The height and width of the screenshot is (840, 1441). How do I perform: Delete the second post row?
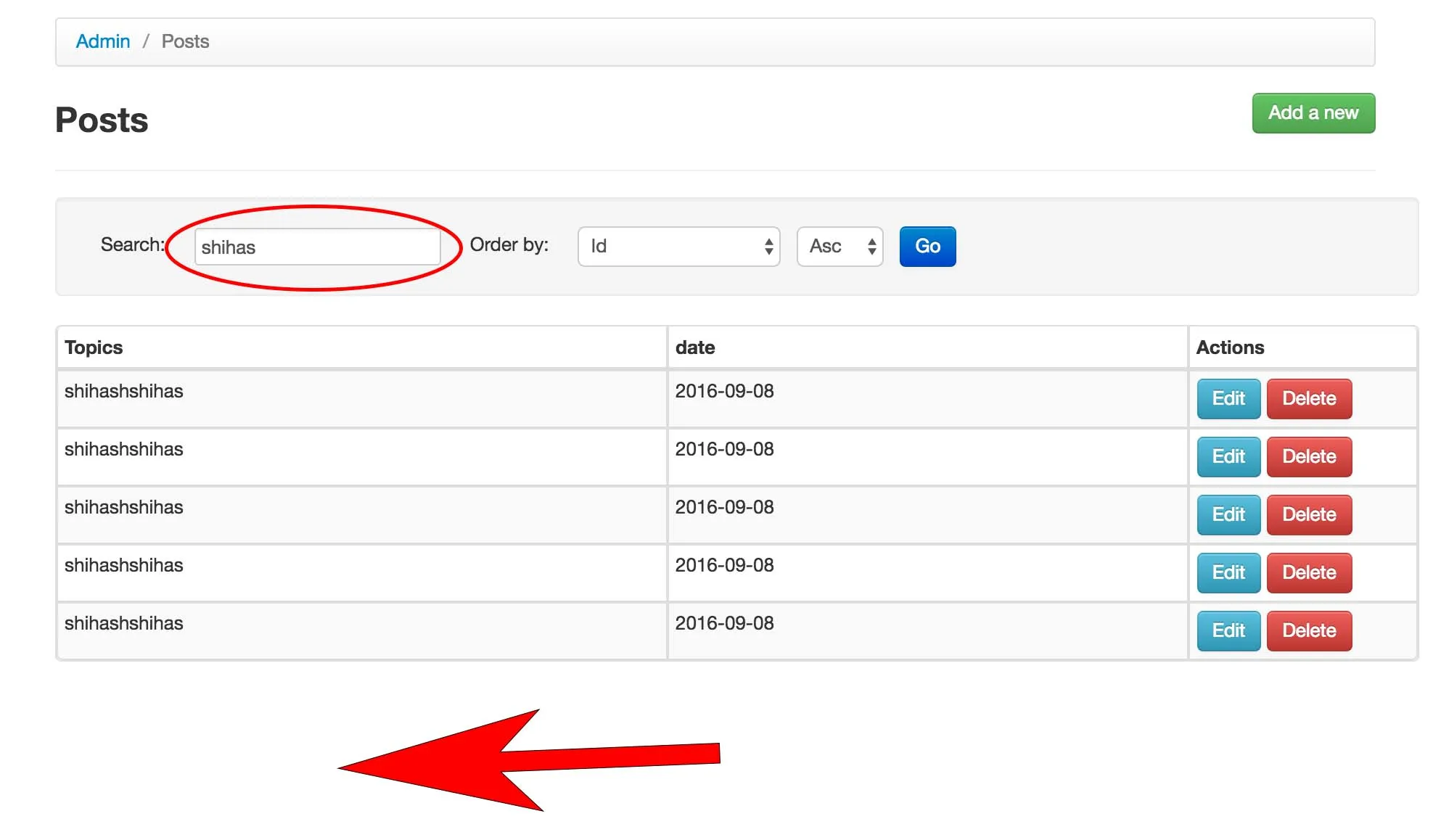click(1308, 456)
